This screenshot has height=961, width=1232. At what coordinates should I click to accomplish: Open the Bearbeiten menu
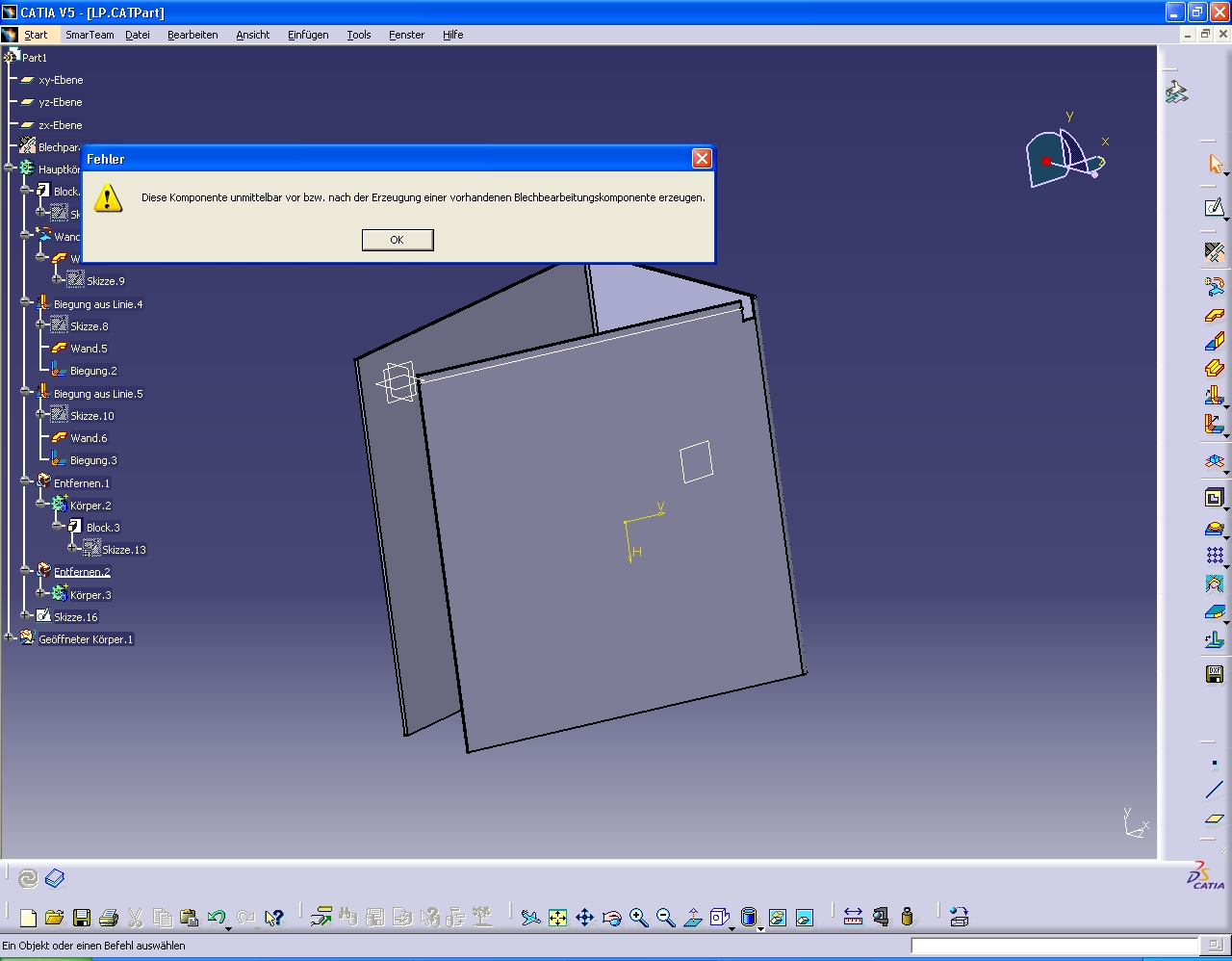(x=192, y=35)
